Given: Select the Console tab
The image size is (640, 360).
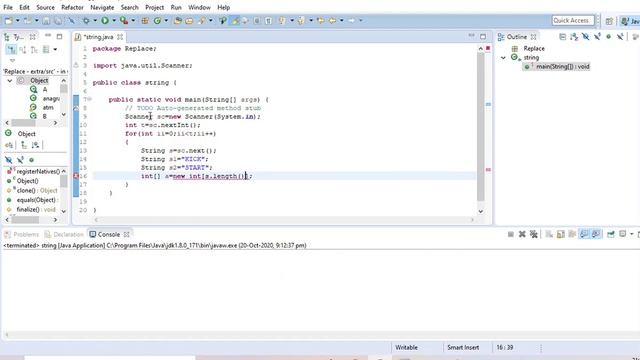Looking at the screenshot, I should [109, 234].
